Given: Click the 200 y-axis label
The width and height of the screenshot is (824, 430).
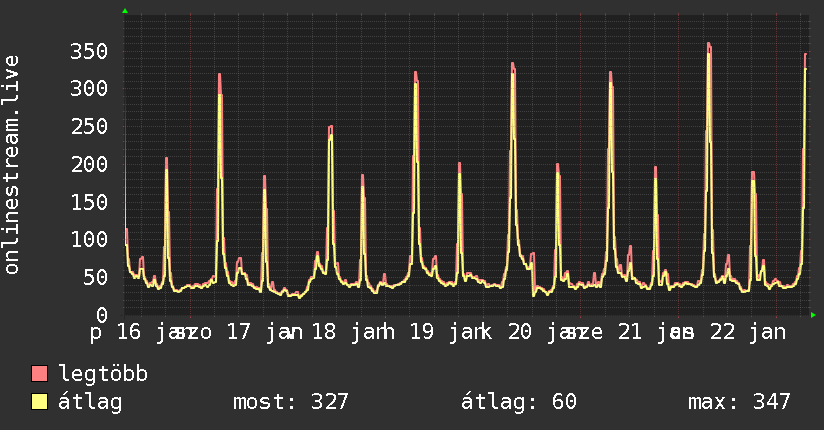Looking at the screenshot, I should tap(89, 164).
